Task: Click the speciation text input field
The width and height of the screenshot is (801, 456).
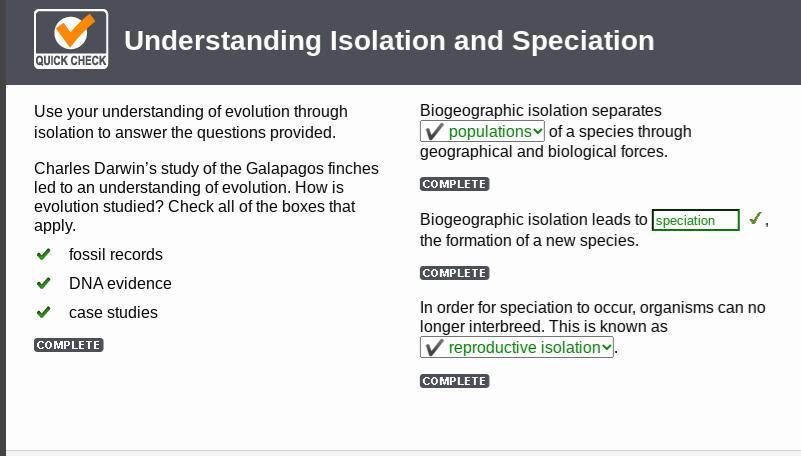Action: [x=695, y=220]
